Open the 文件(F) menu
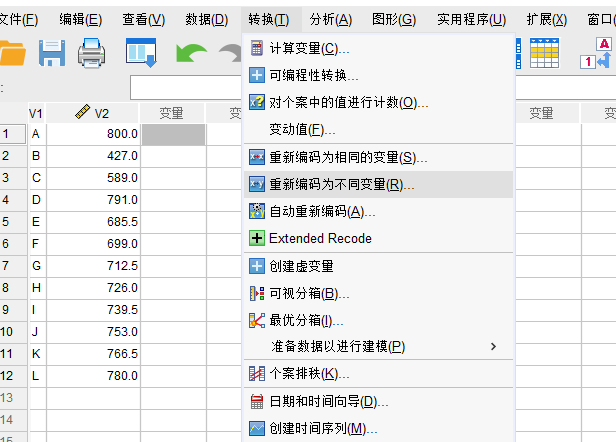 tap(18, 19)
